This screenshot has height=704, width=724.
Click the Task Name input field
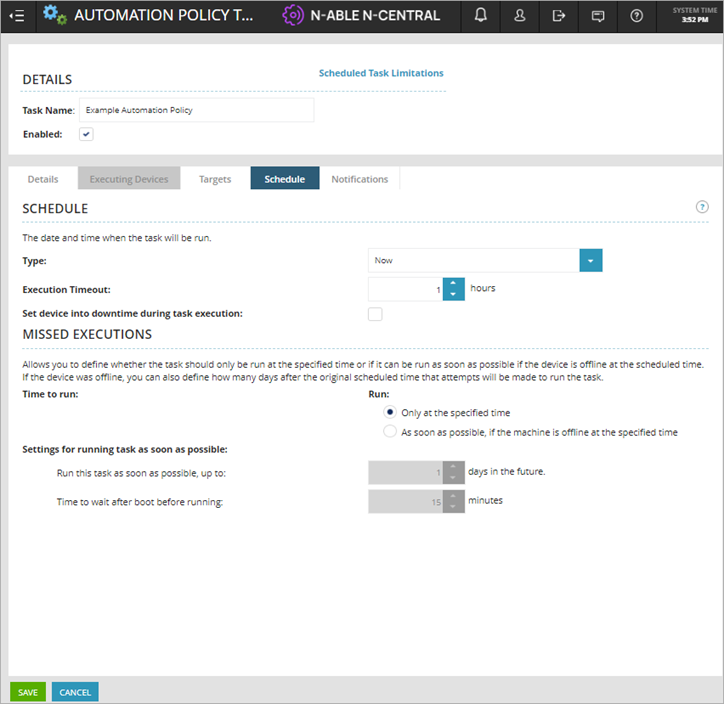[196, 110]
